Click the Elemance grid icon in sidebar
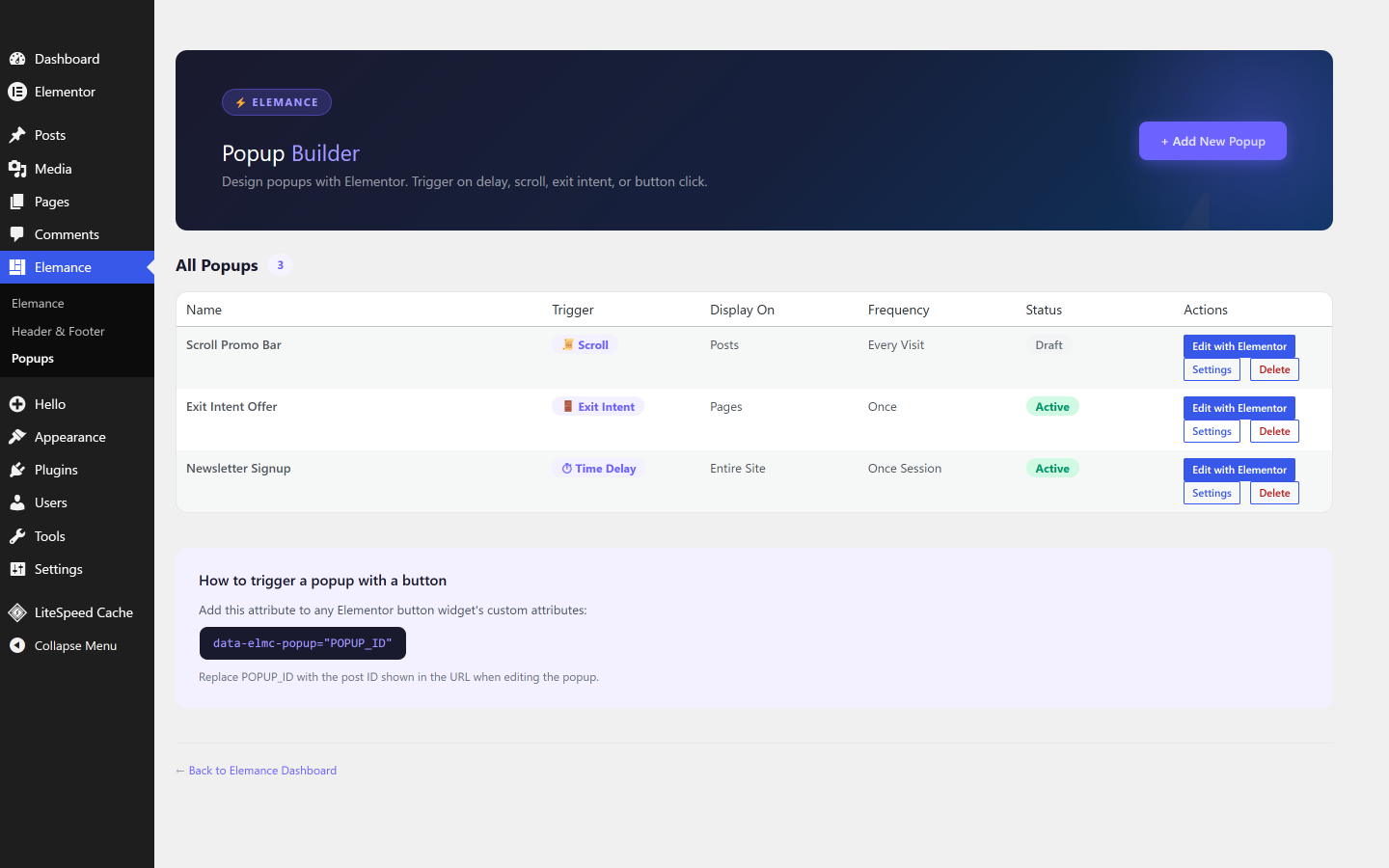 (x=17, y=267)
